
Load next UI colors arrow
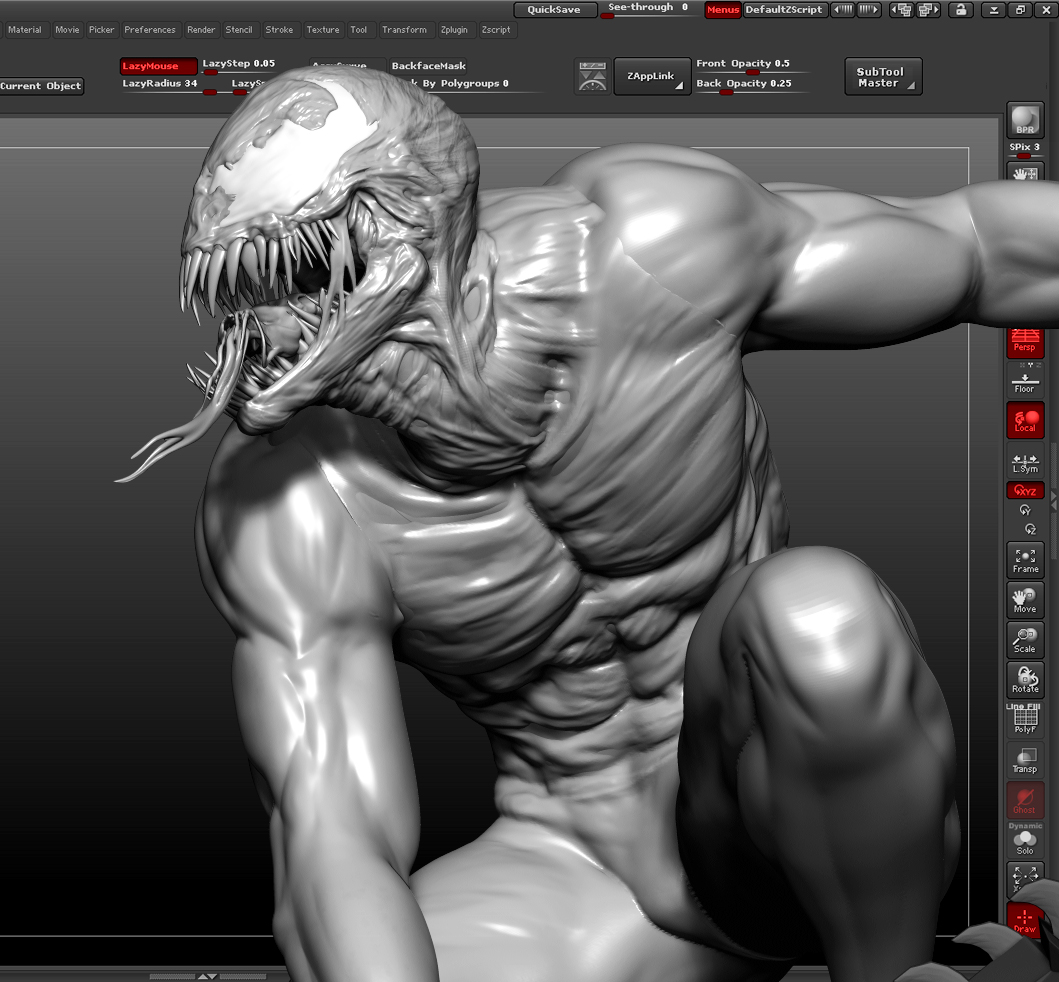(x=869, y=9)
